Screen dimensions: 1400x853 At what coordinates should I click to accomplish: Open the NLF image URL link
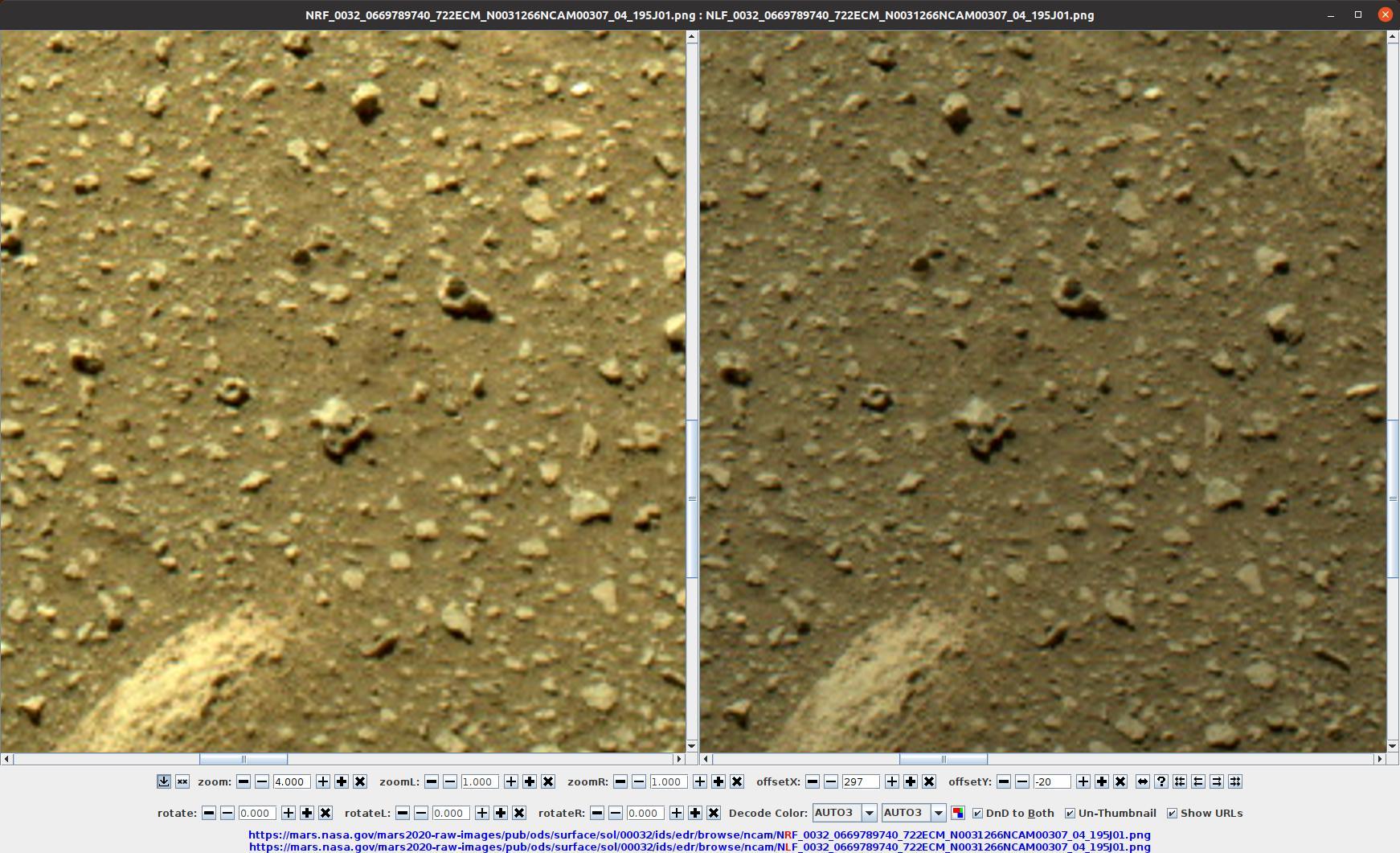[x=699, y=847]
